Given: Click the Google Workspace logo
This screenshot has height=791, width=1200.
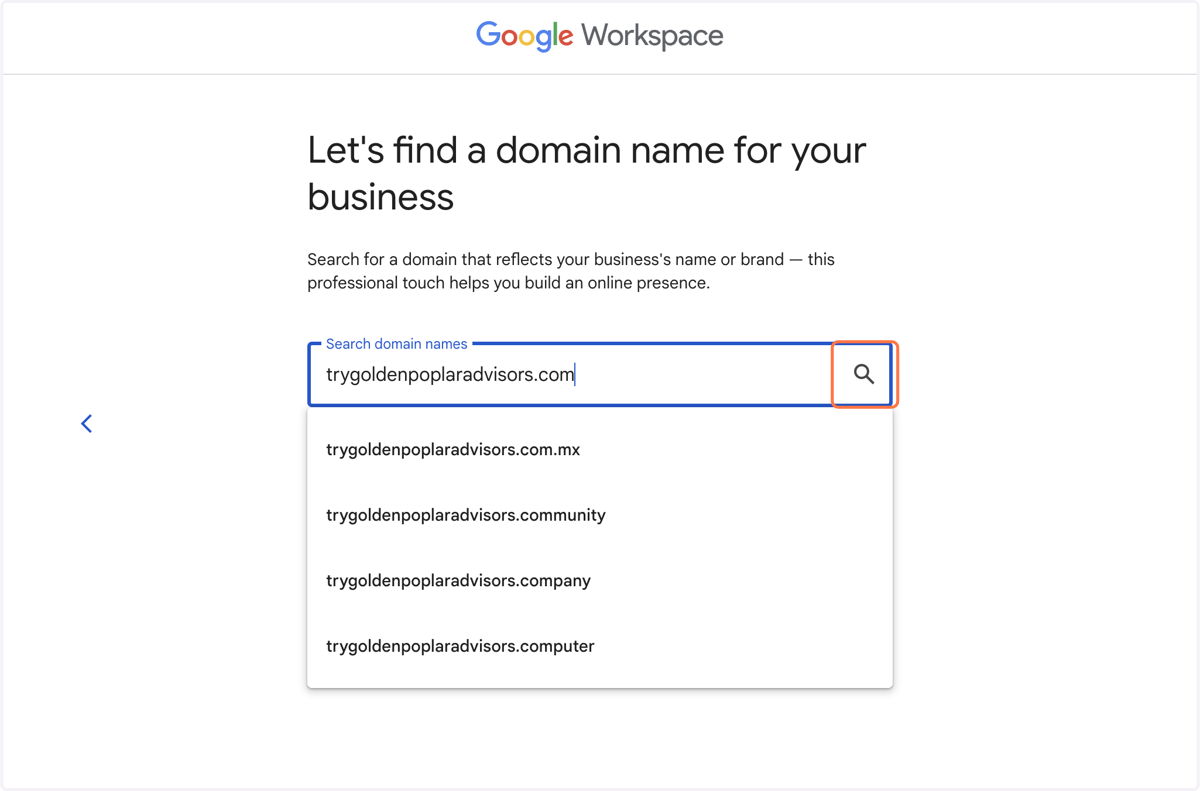Looking at the screenshot, I should point(599,36).
